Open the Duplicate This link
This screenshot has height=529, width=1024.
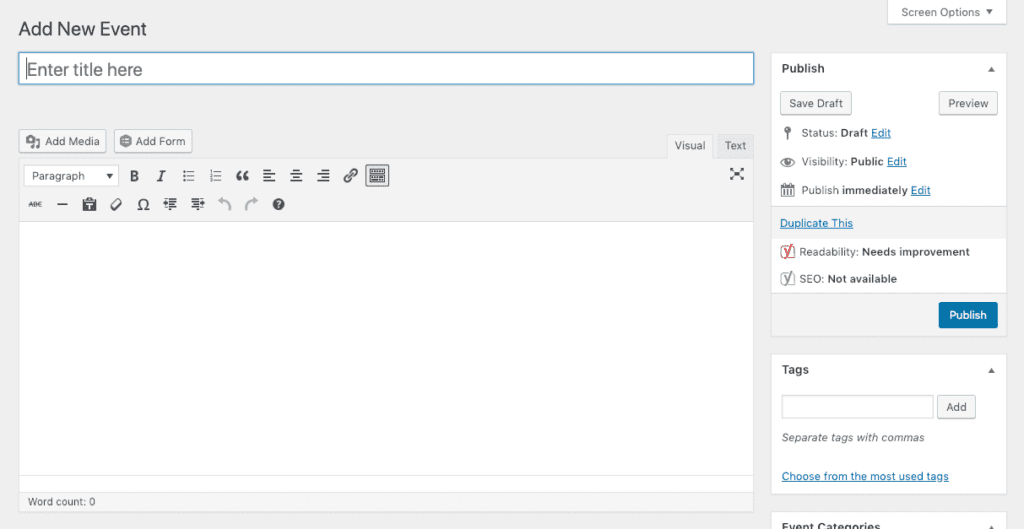(x=816, y=223)
